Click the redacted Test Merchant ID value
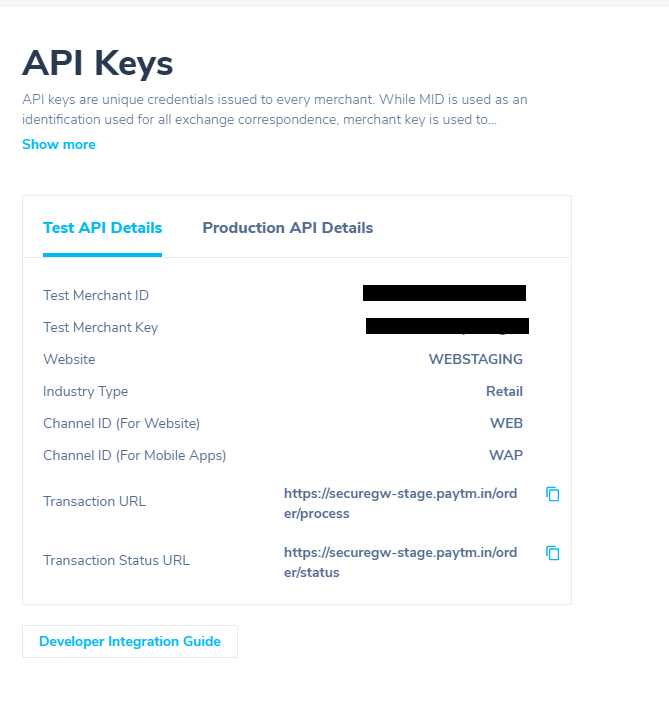 click(x=444, y=293)
